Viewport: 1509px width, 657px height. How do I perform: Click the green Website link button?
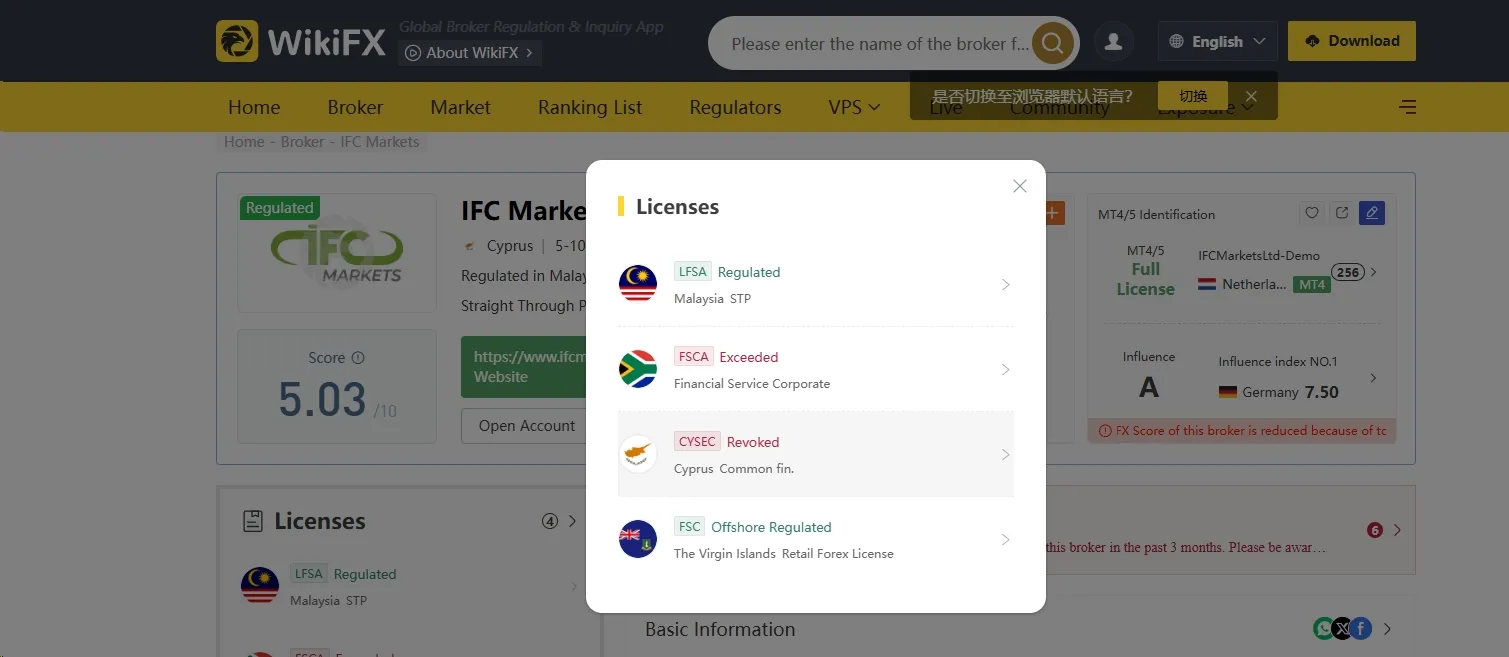(524, 367)
